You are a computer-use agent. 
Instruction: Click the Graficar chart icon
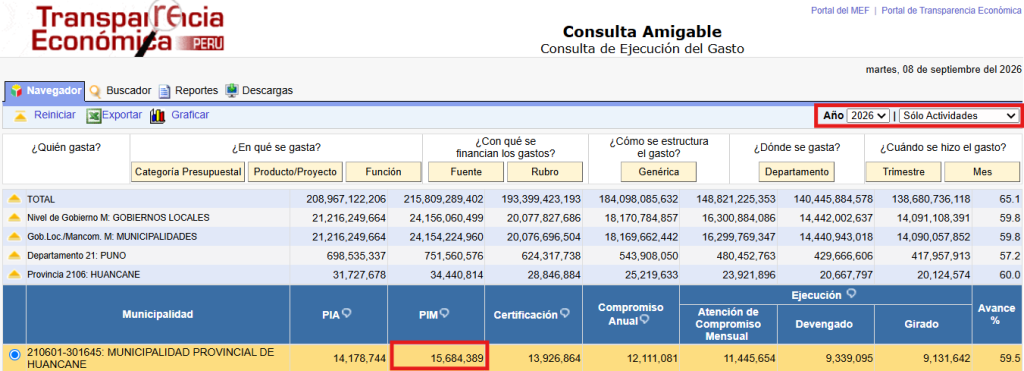157,116
